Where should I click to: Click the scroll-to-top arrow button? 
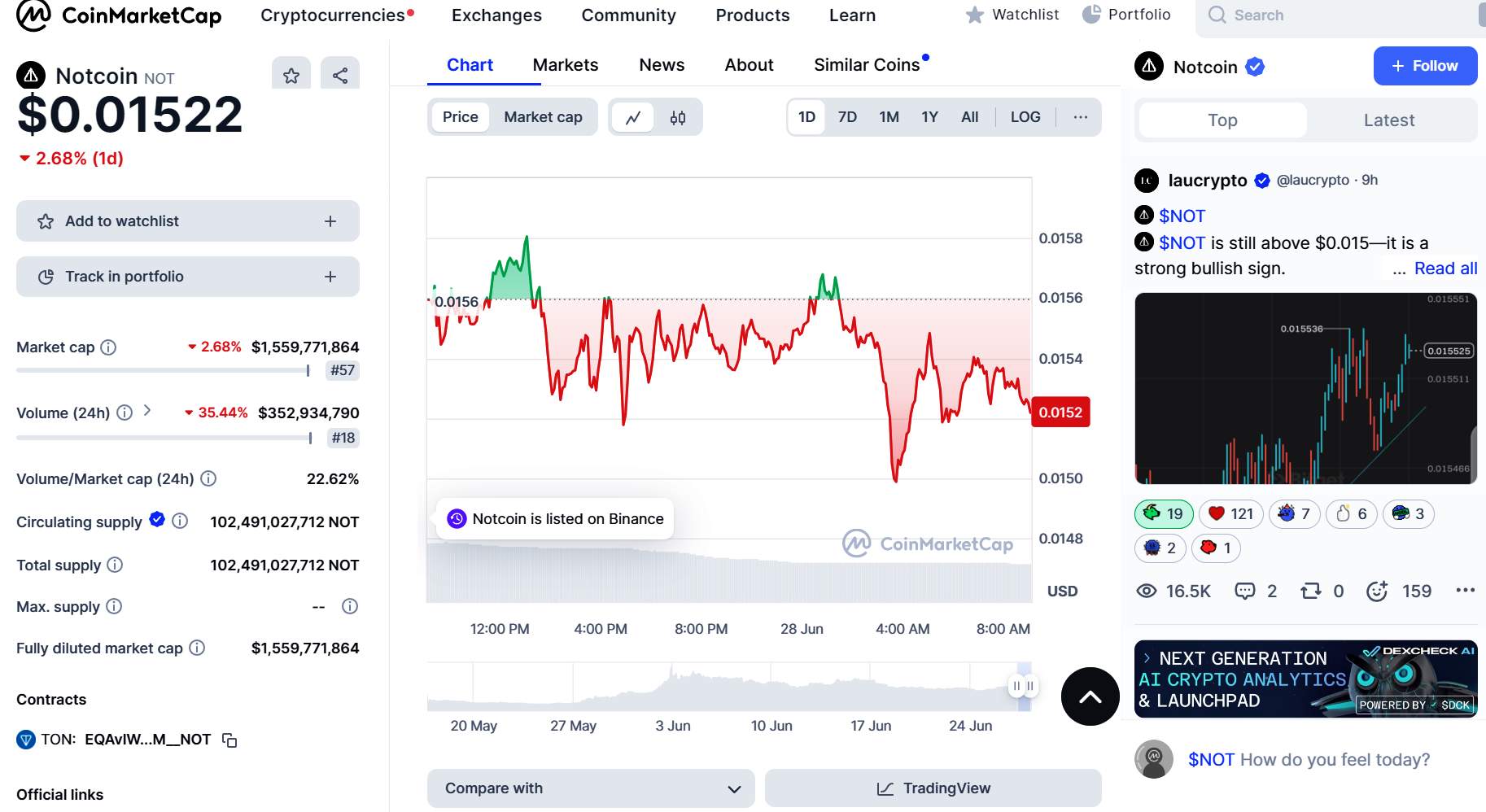1089,696
